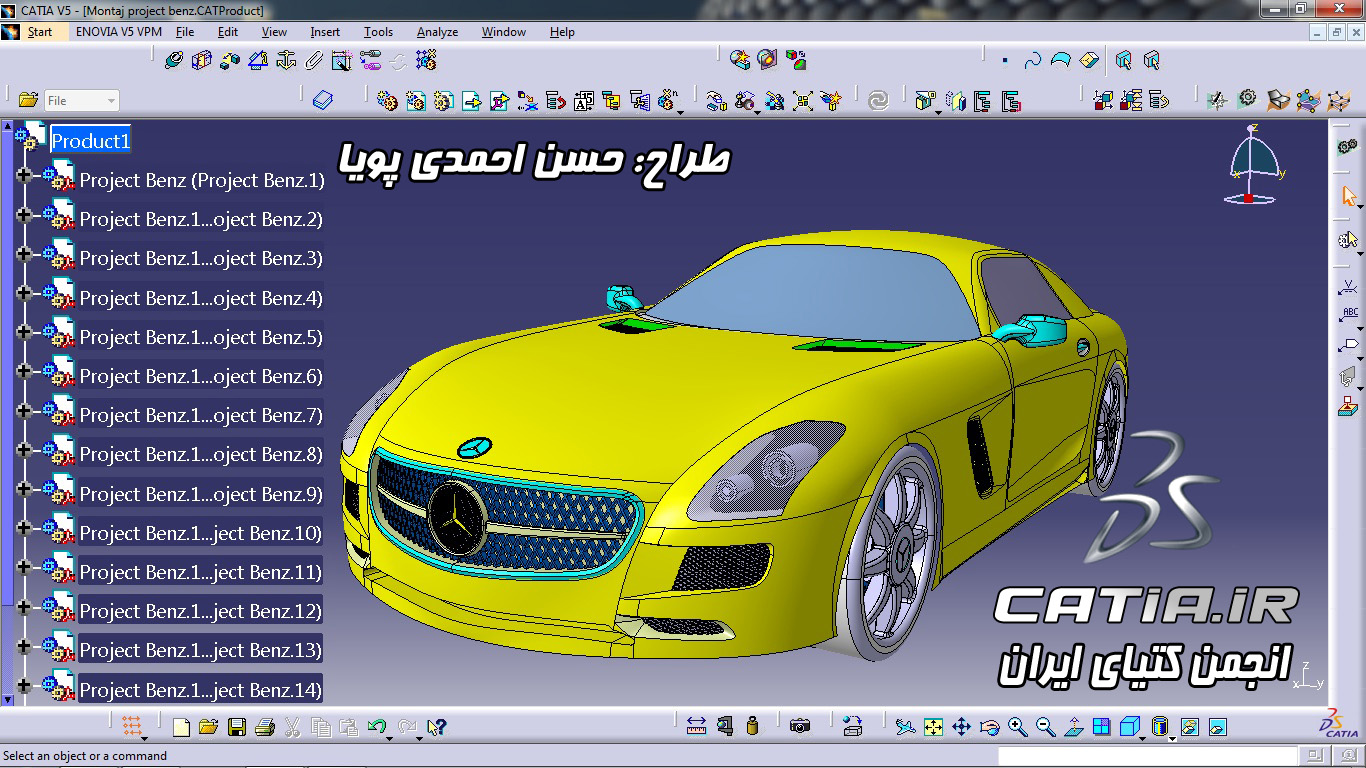Expand the plus beside Project Benz.11 row
This screenshot has width=1366, height=768.
[x=24, y=568]
